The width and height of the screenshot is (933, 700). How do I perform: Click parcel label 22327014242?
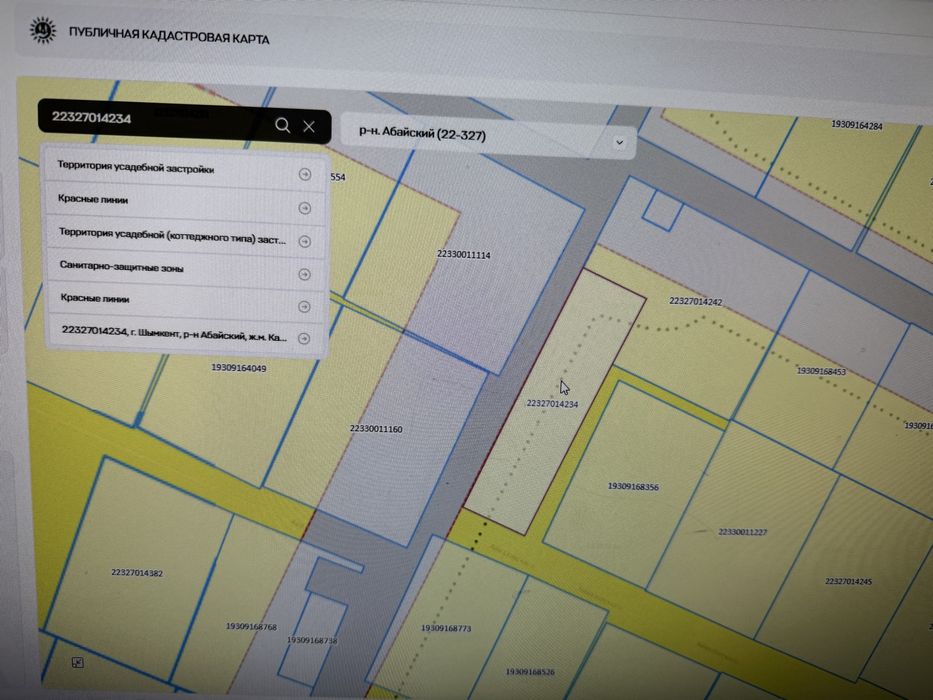coord(696,301)
